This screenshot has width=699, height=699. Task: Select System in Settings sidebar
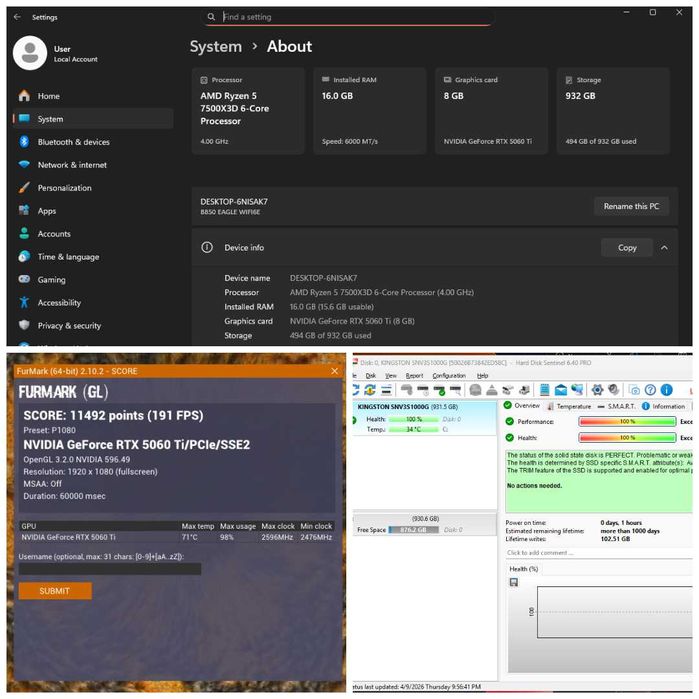pos(93,119)
